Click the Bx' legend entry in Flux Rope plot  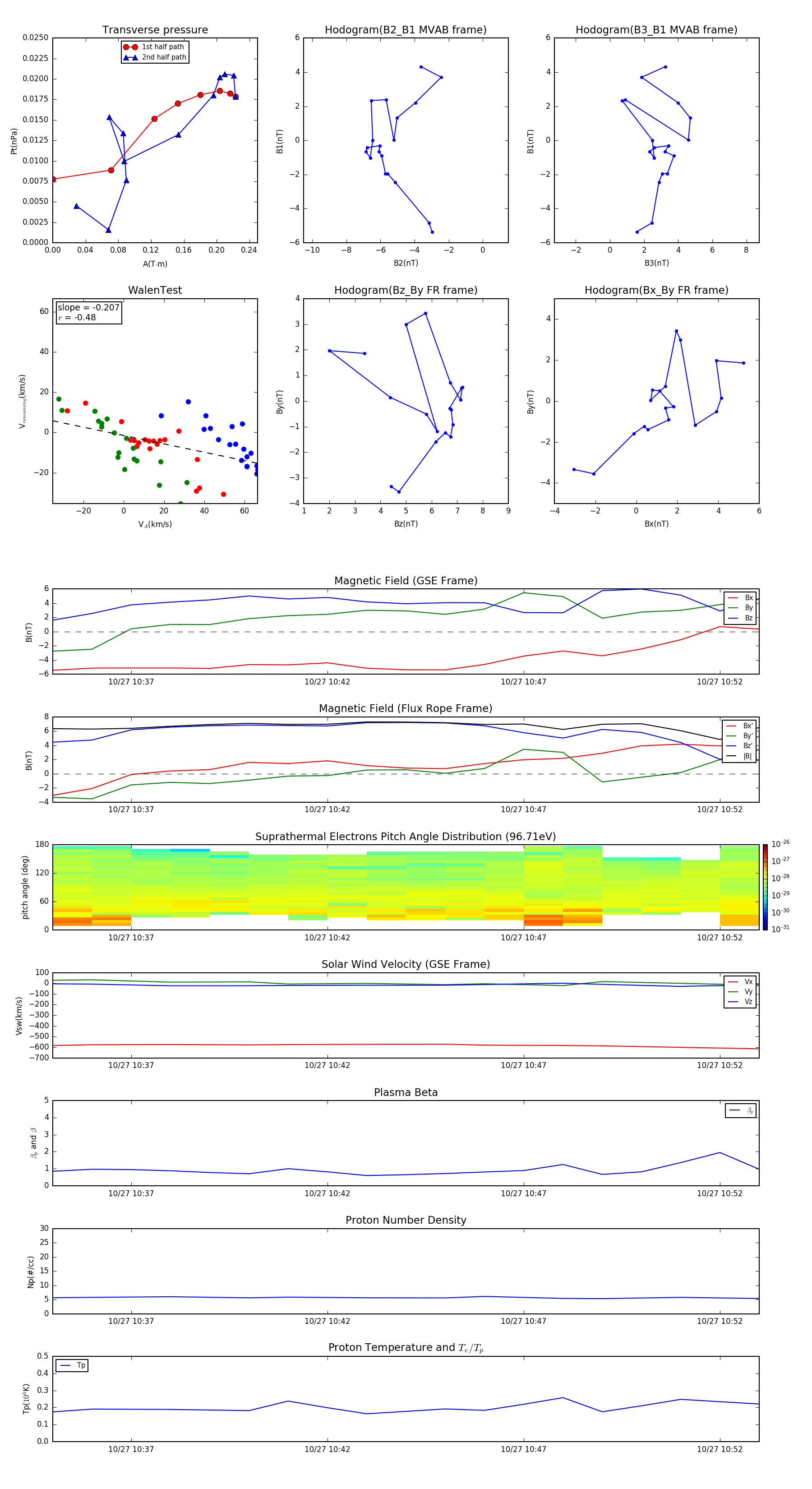coord(739,726)
